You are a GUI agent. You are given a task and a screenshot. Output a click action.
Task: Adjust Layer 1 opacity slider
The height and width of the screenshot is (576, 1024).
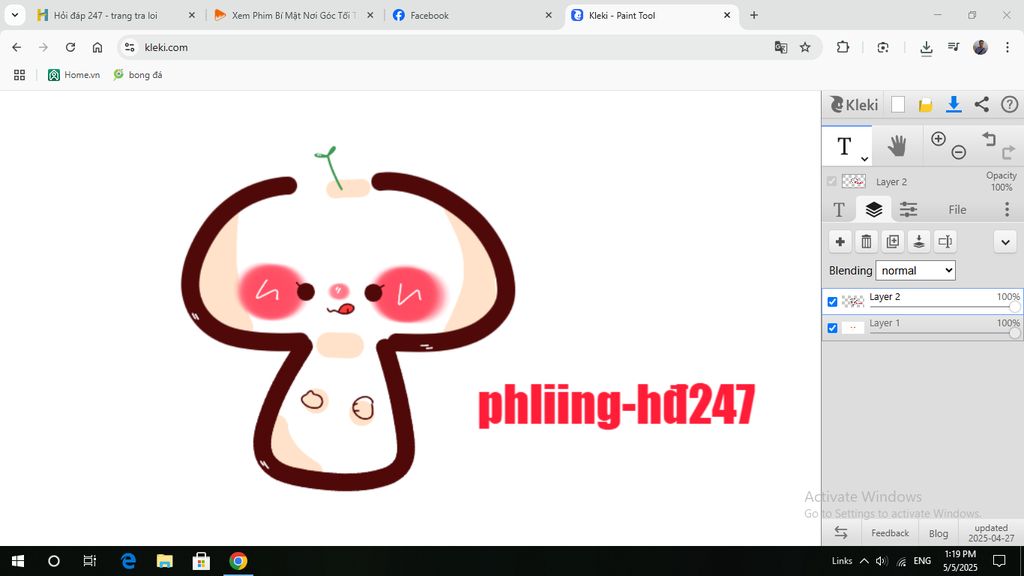click(x=944, y=333)
